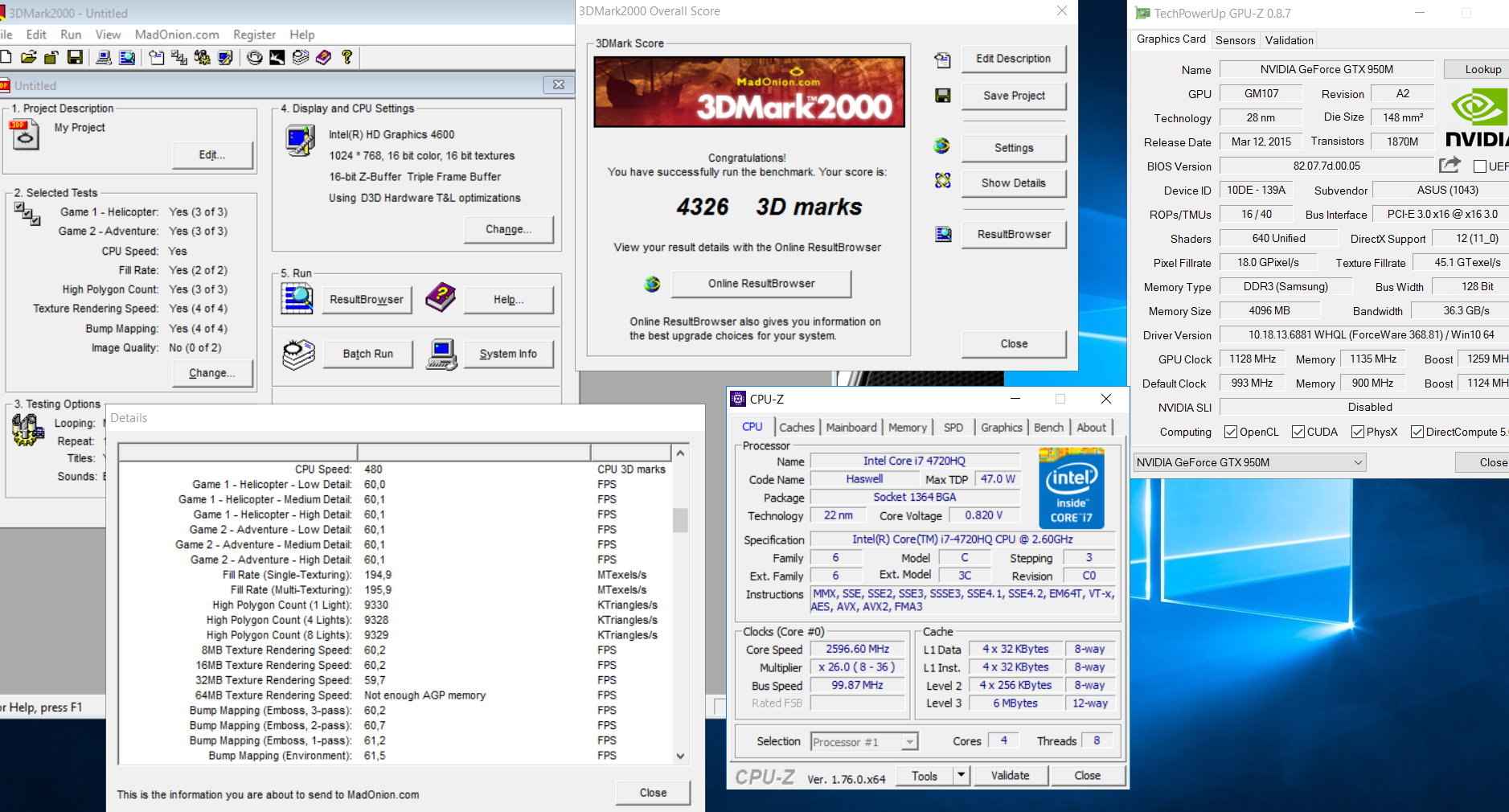
Task: Click the Details list scrollbar thumb
Action: click(x=680, y=519)
